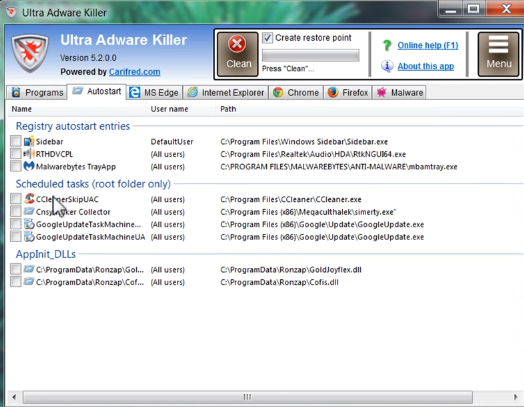Viewport: 524px width, 407px height.
Task: Click the mbamtray.exe path text
Action: [339, 167]
